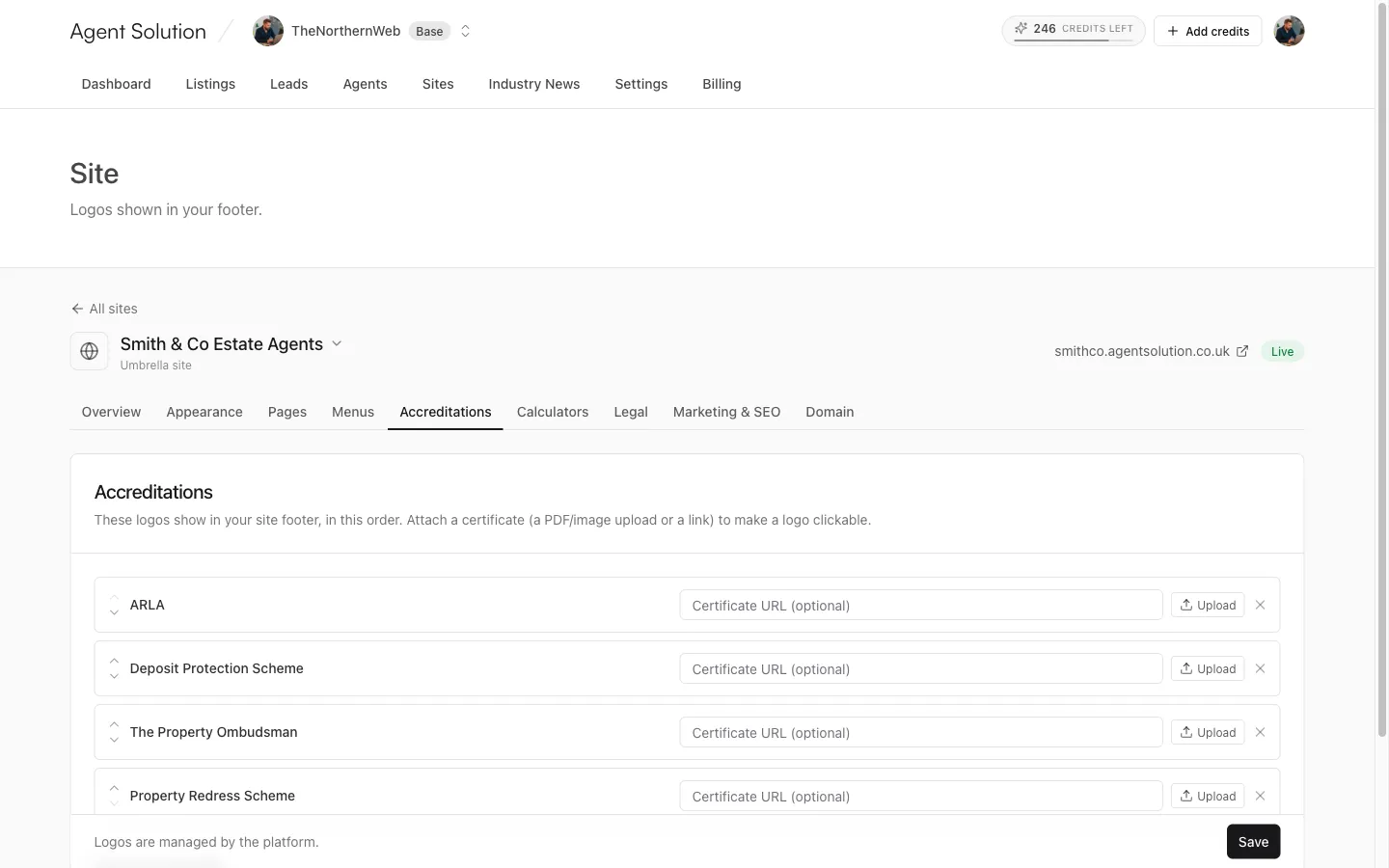Save the accreditation changes

coord(1253,842)
